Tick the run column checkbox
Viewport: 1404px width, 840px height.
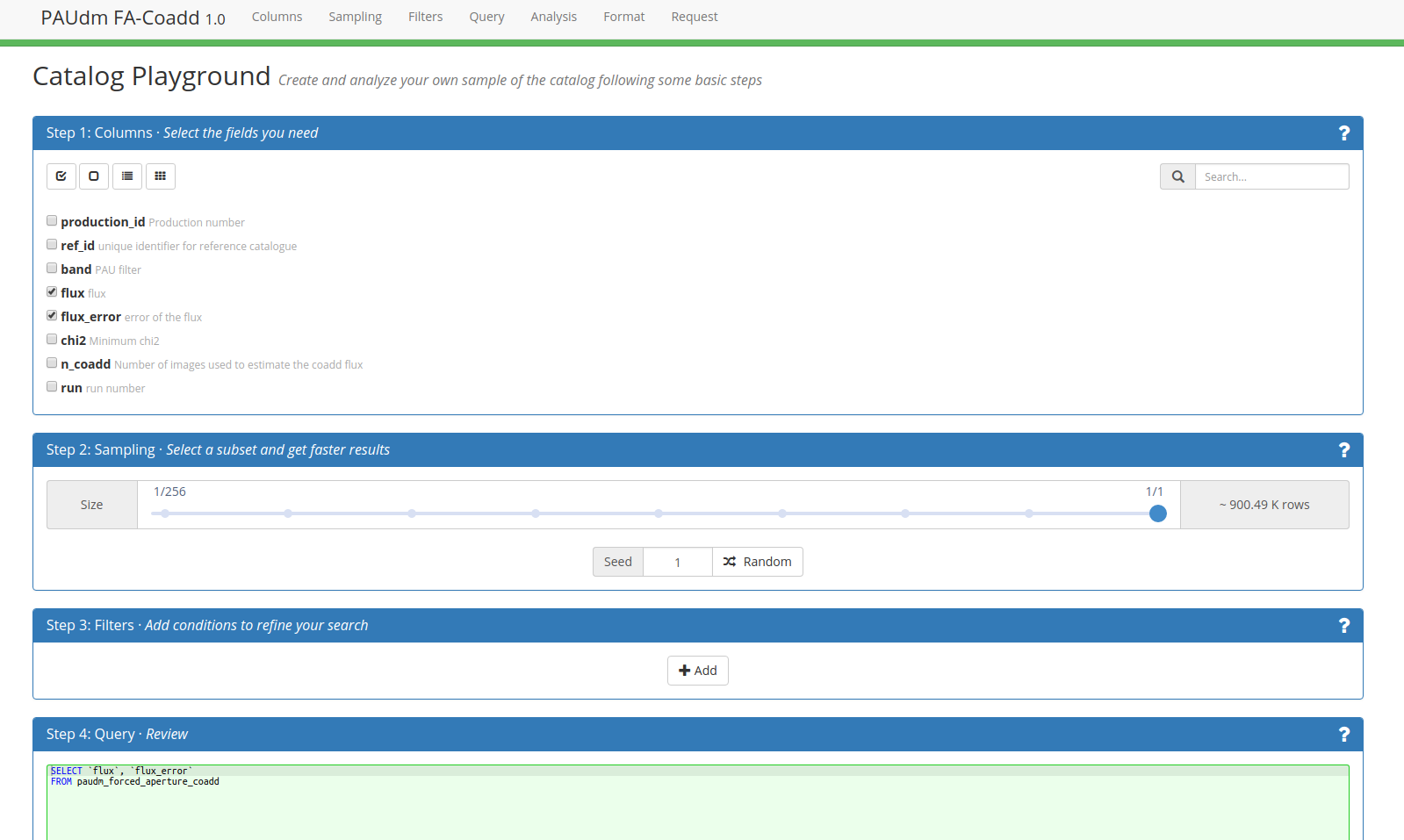[x=52, y=387]
